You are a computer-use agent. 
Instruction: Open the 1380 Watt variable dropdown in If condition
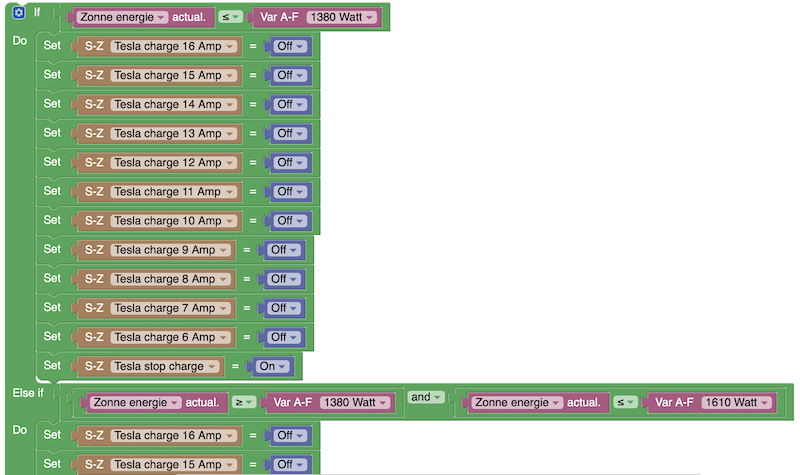[x=341, y=17]
